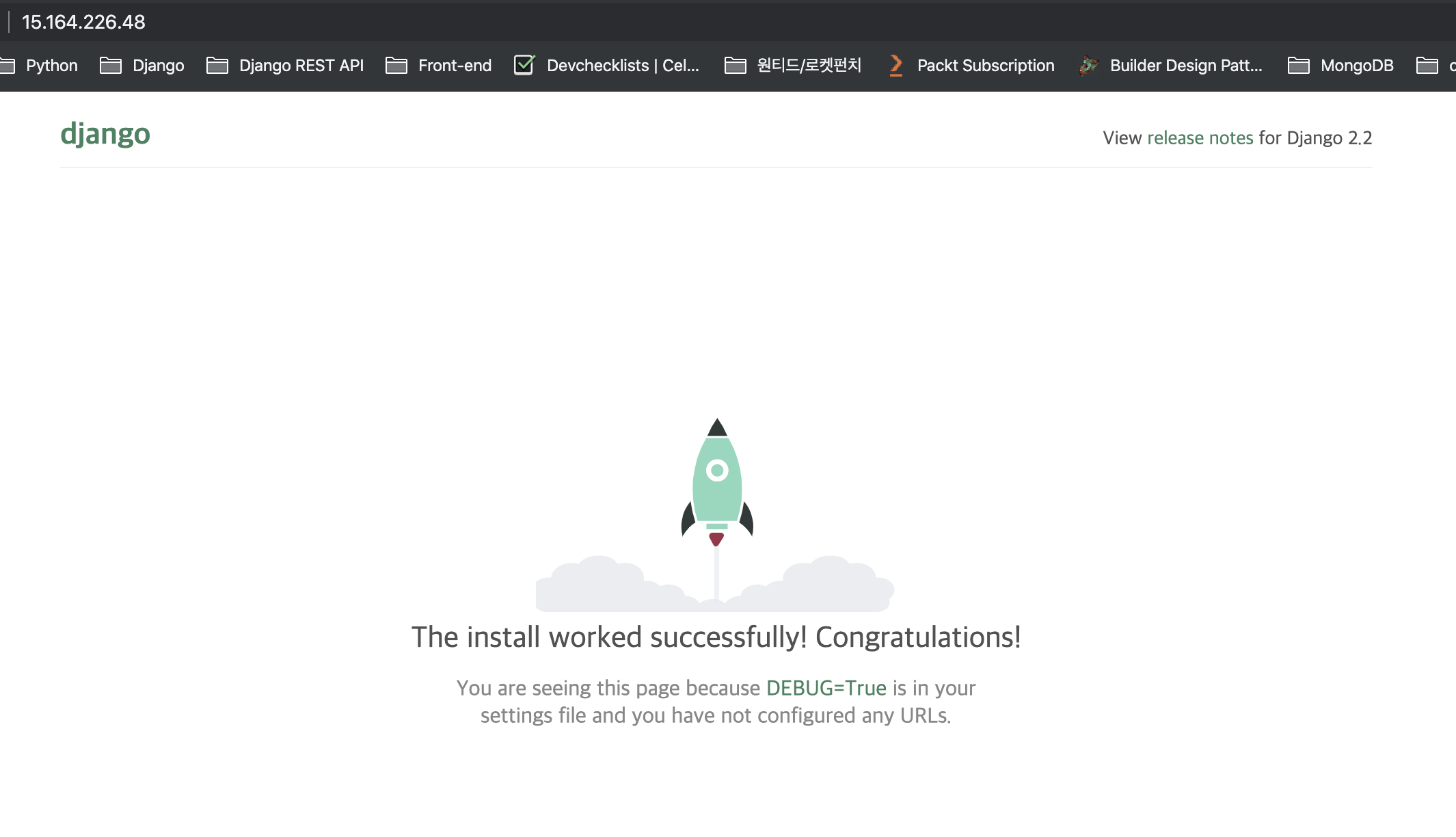Click the 원티드/로켓펀치 folder icon
Image resolution: width=1456 pixels, height=837 pixels.
tap(735, 66)
